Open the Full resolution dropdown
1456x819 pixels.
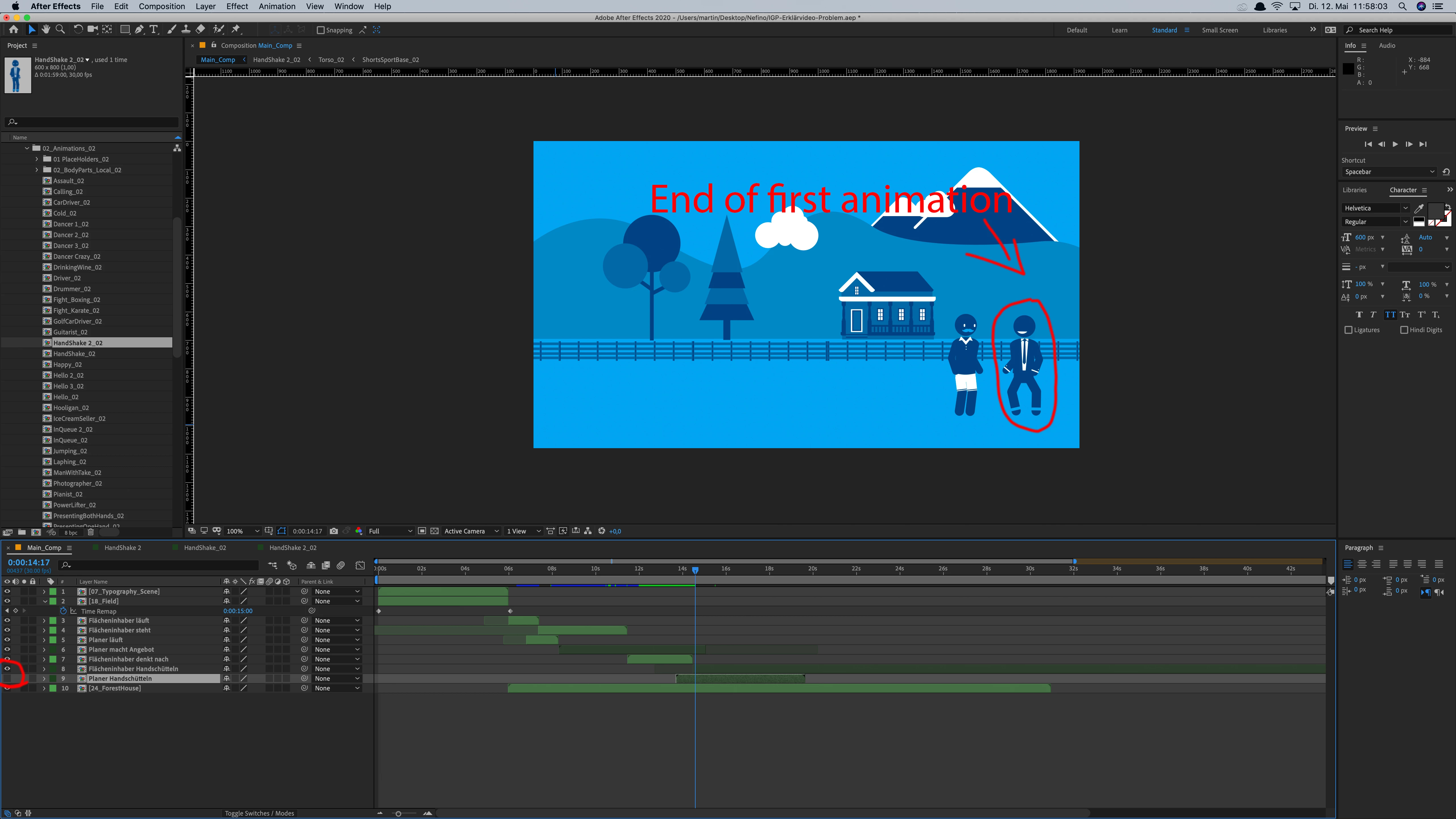tap(390, 531)
